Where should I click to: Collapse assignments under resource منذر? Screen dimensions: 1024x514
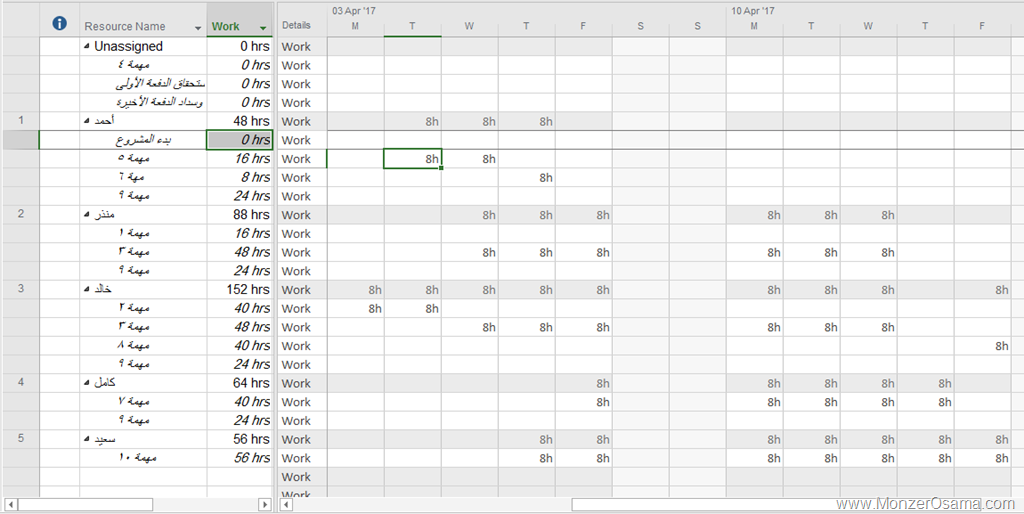pos(86,215)
